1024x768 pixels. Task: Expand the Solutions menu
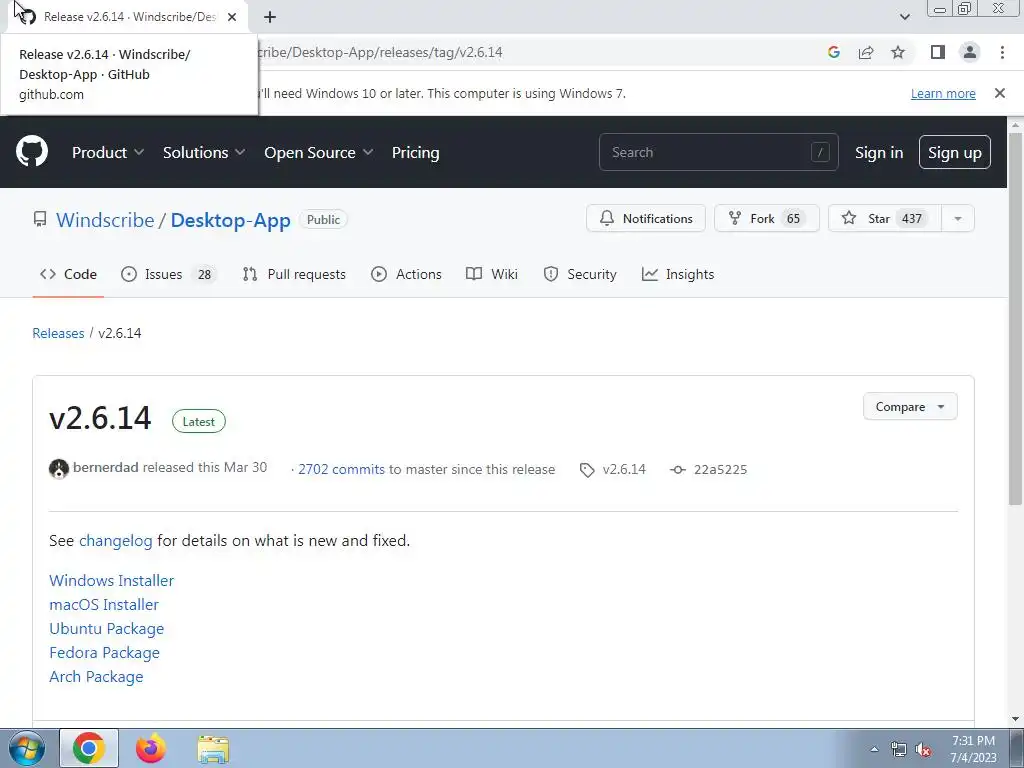click(204, 152)
